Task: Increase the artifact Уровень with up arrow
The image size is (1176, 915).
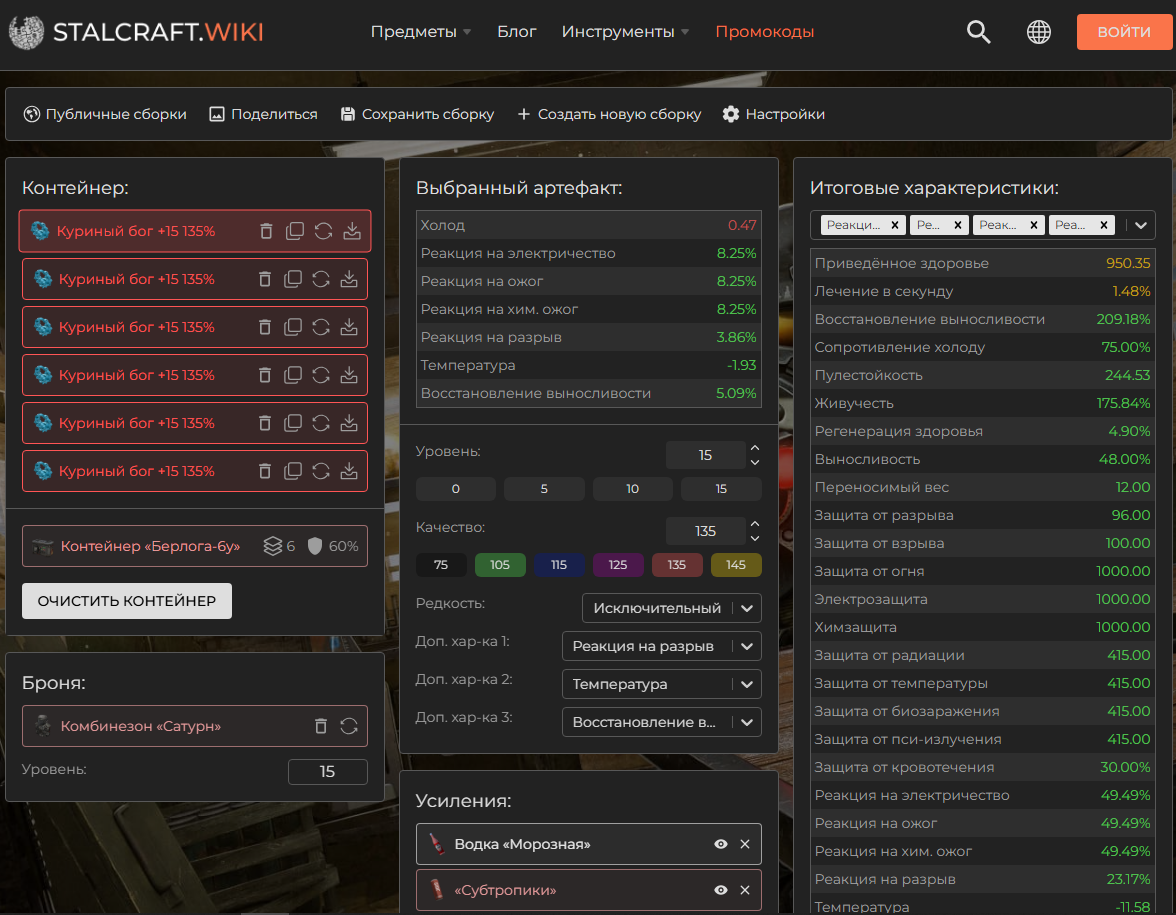Action: click(754, 448)
